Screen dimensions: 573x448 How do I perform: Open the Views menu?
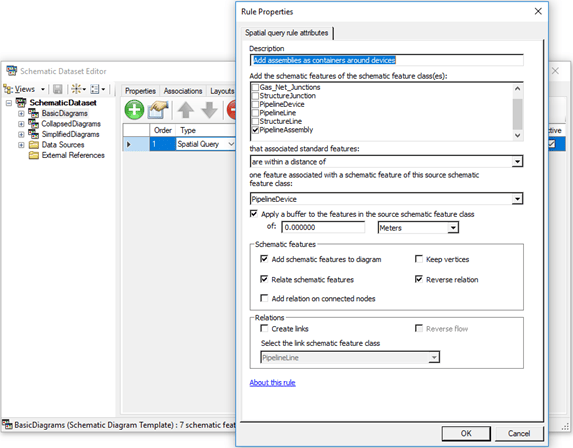point(24,89)
